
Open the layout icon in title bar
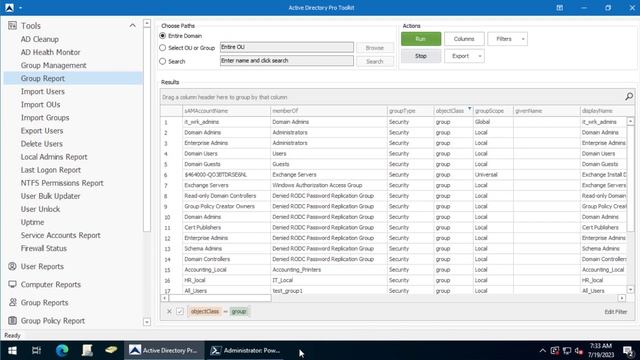[560, 7]
